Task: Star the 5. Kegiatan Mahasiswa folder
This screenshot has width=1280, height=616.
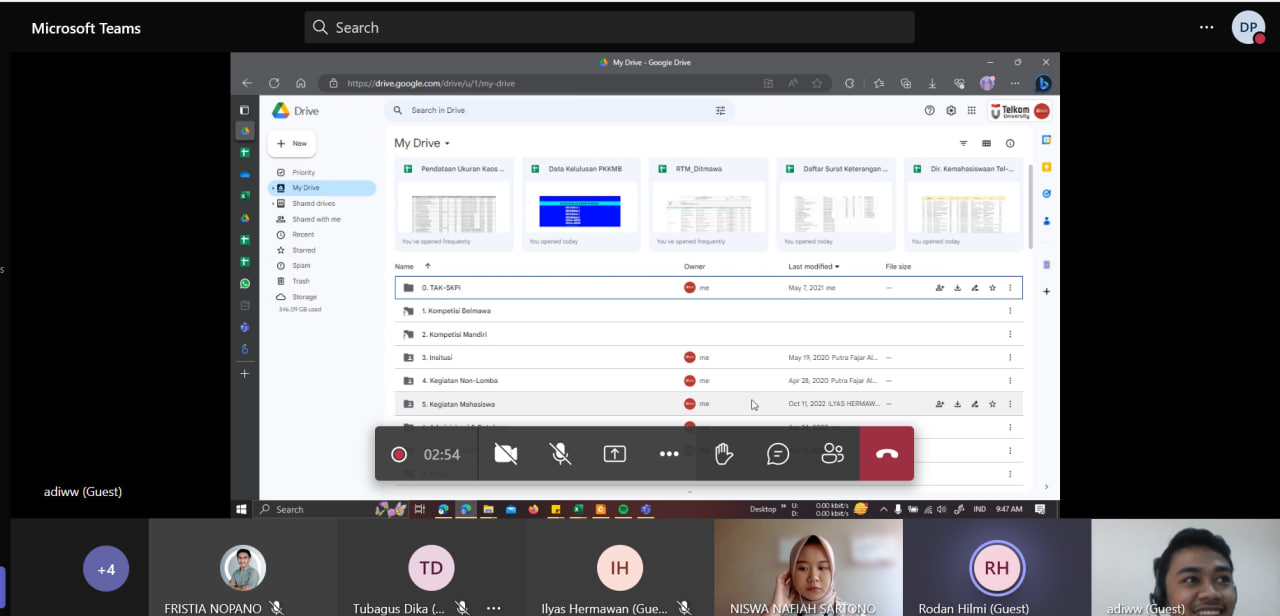Action: click(992, 404)
